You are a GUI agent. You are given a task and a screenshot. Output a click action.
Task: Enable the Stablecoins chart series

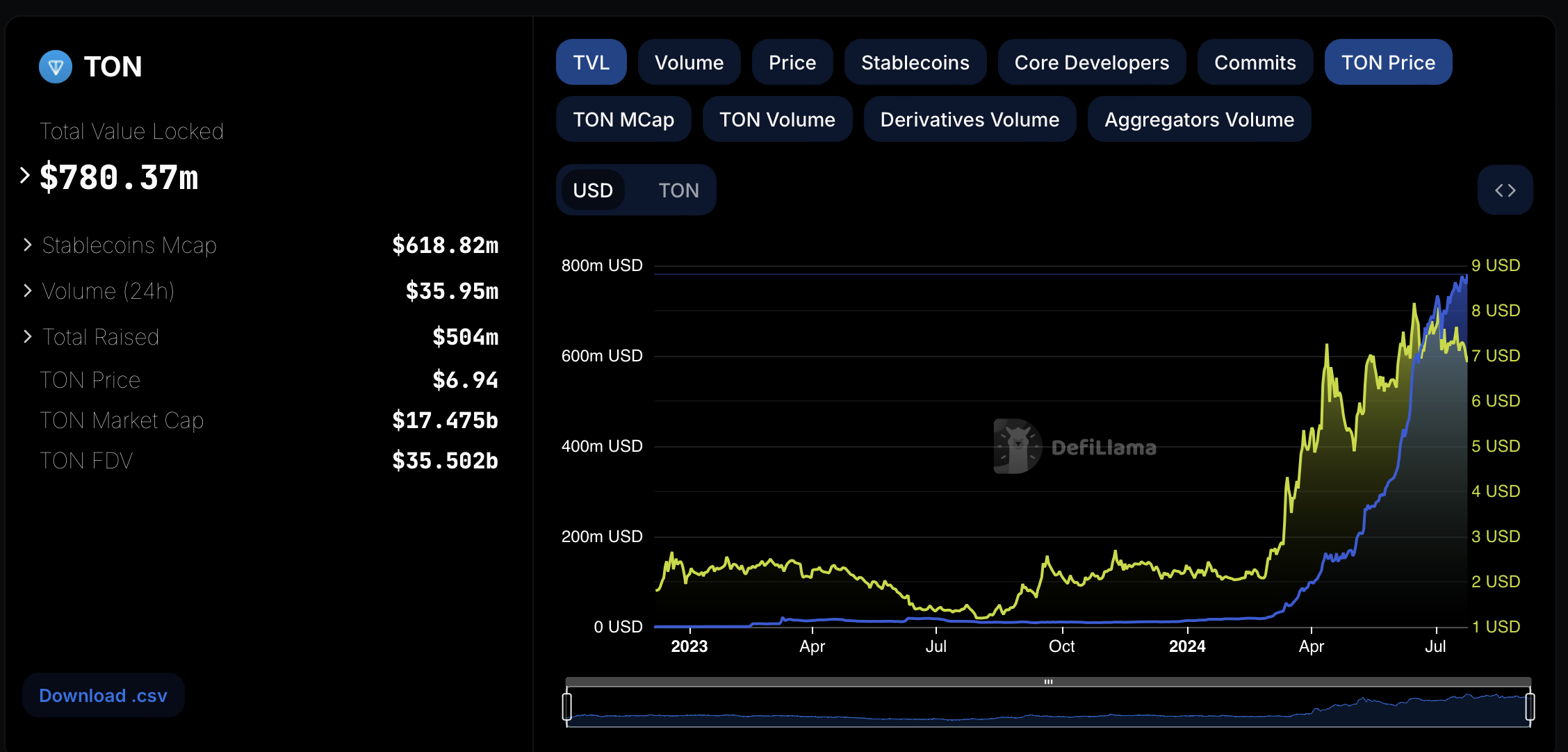[x=915, y=63]
